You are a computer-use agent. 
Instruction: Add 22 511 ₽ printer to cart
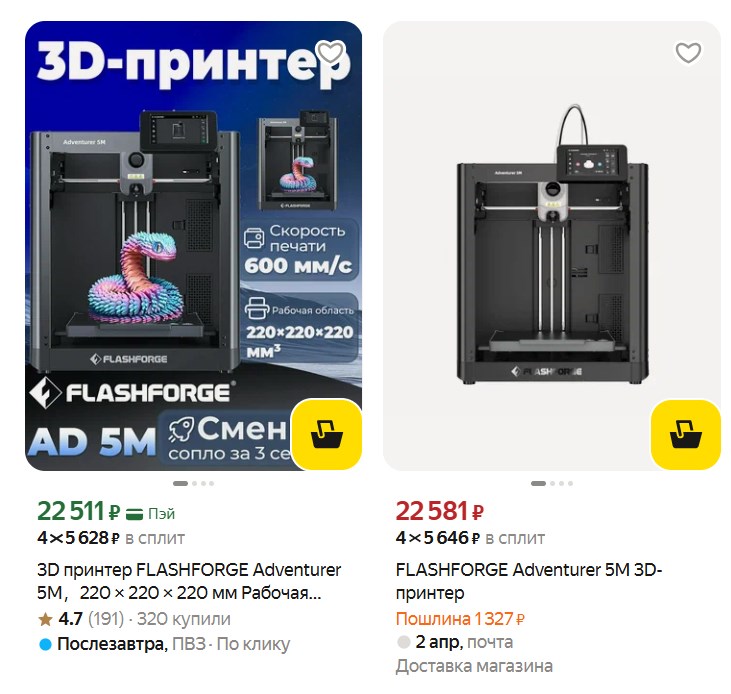326,434
